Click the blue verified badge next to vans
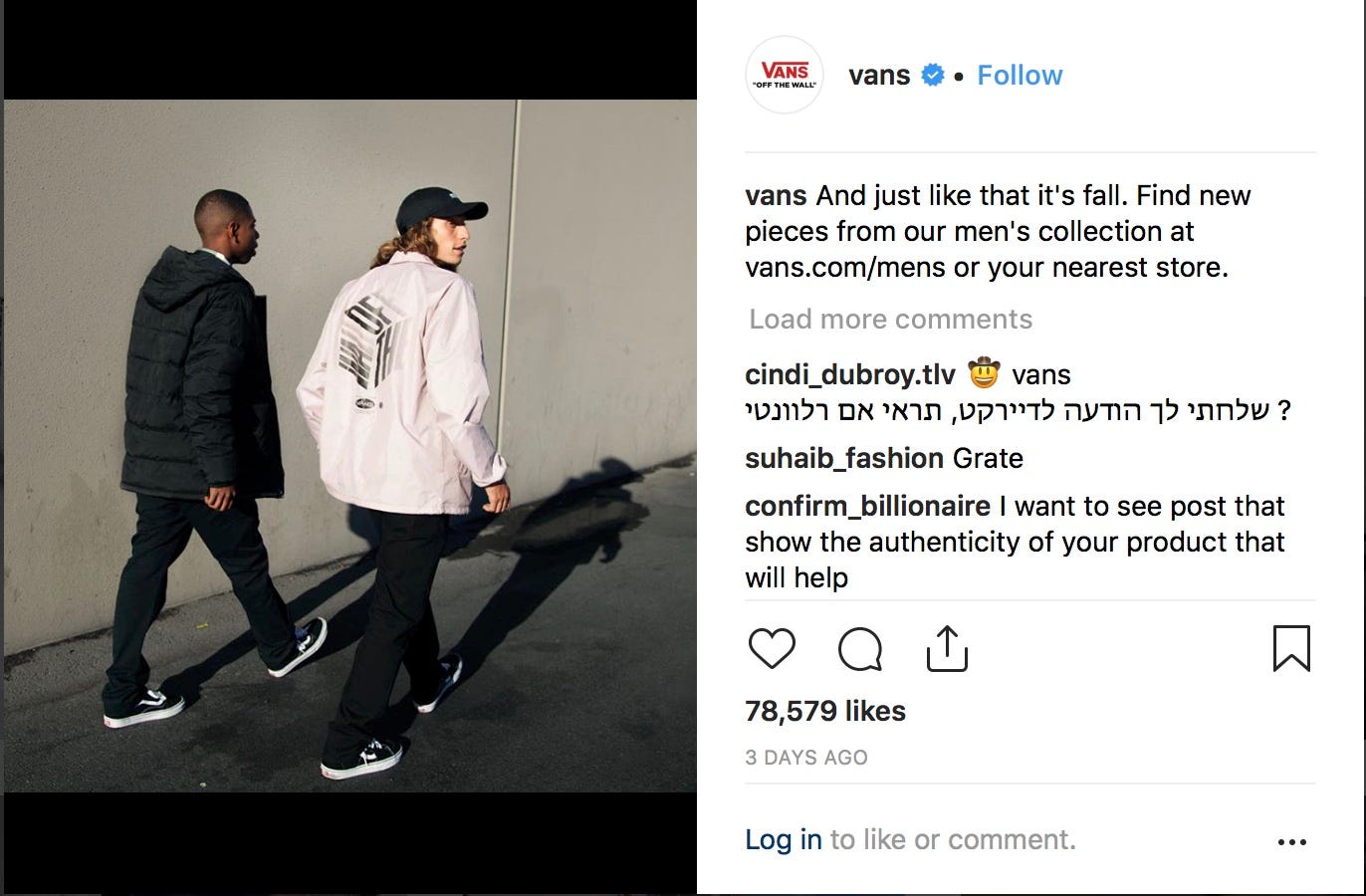1366x896 pixels. (932, 75)
